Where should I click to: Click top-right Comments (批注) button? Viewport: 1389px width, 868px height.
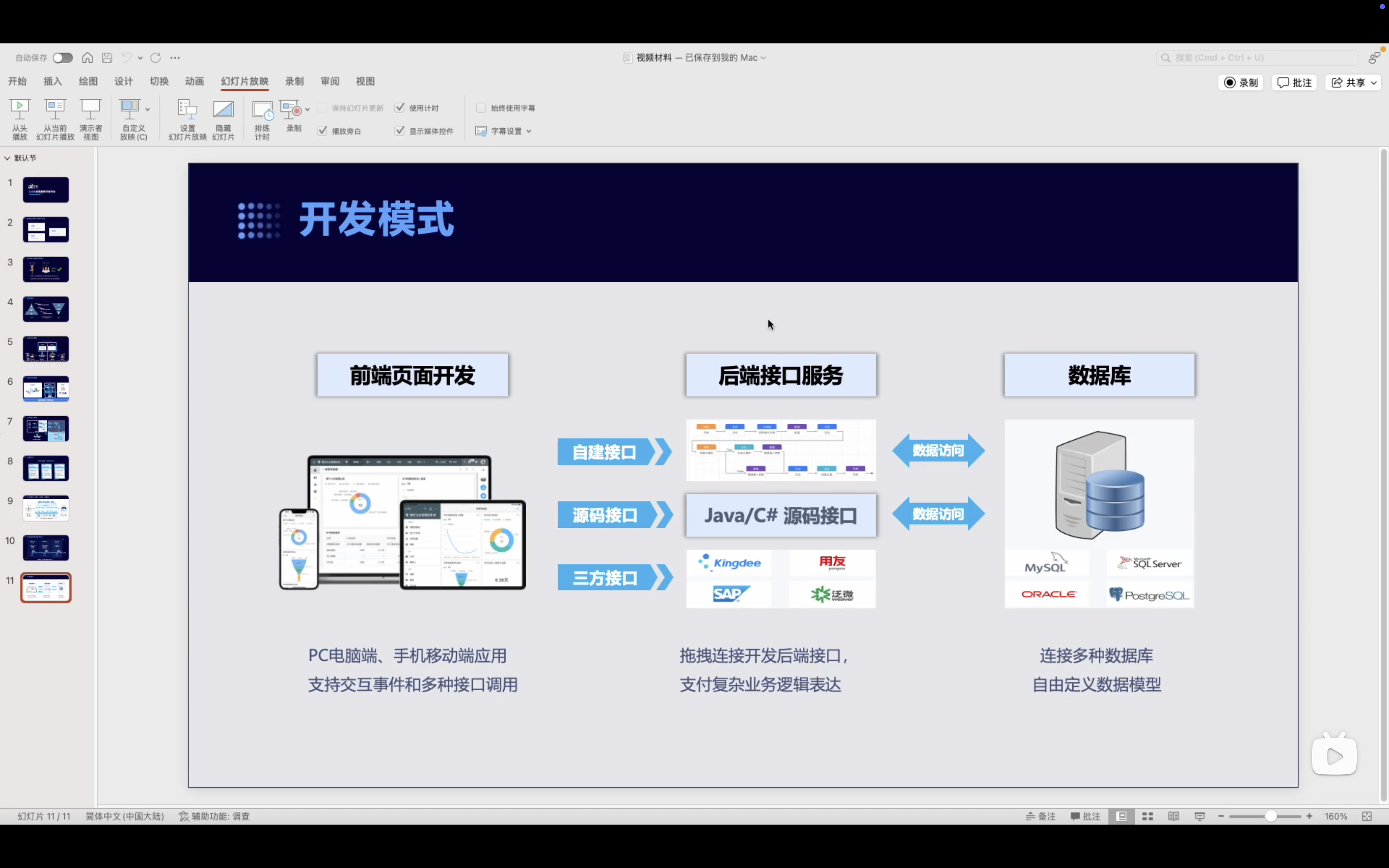coord(1294,83)
